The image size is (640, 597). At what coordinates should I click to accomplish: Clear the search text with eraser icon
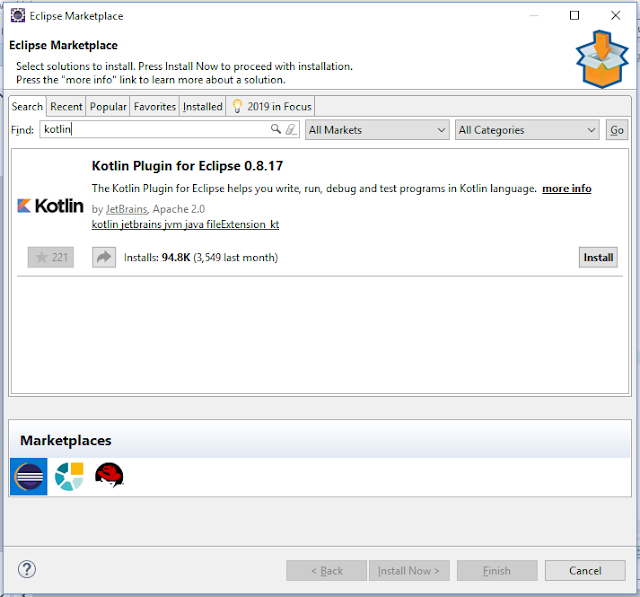291,130
